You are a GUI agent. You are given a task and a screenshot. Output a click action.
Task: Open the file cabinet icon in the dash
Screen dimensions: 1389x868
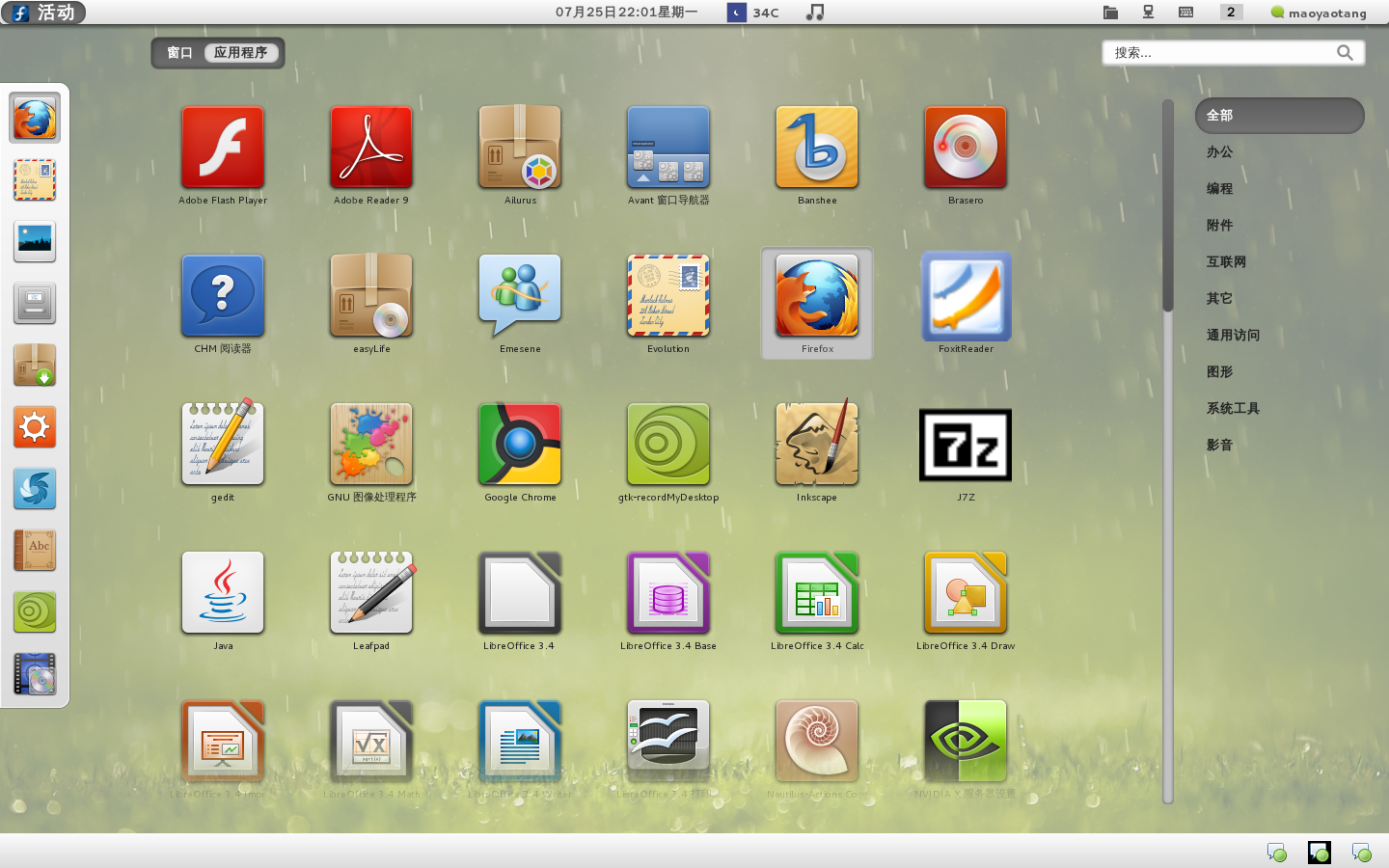tap(35, 304)
